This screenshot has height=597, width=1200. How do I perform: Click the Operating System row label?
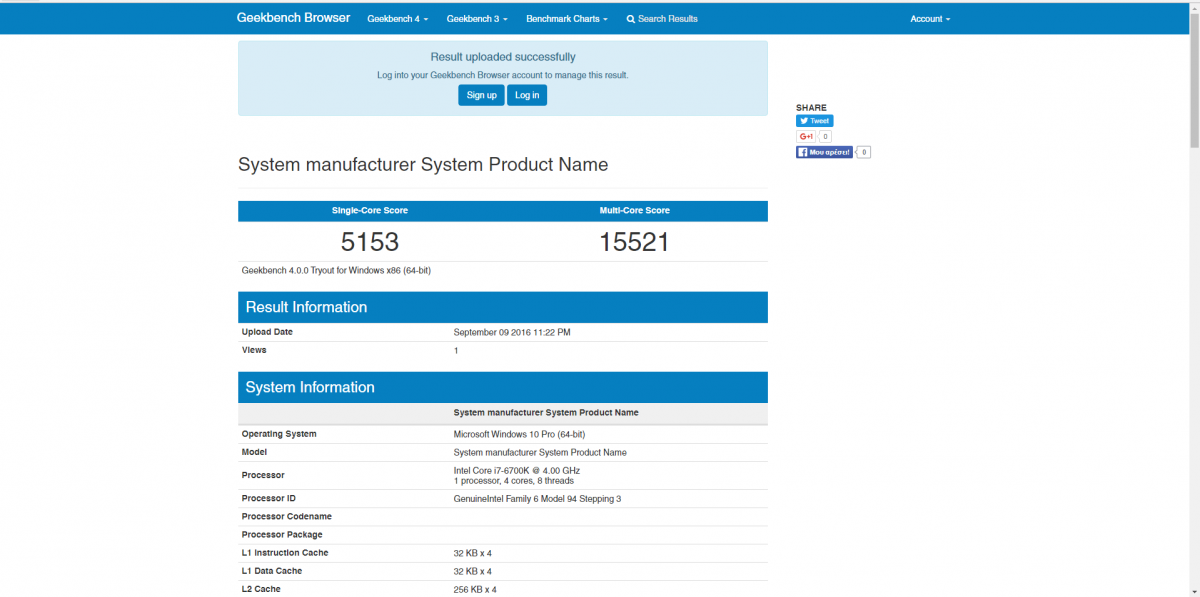pyautogui.click(x=279, y=434)
